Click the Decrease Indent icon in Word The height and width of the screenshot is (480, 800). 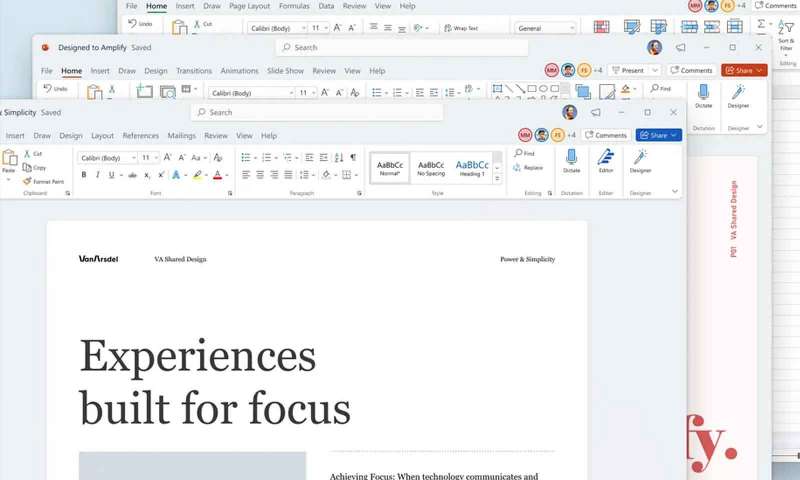click(309, 158)
